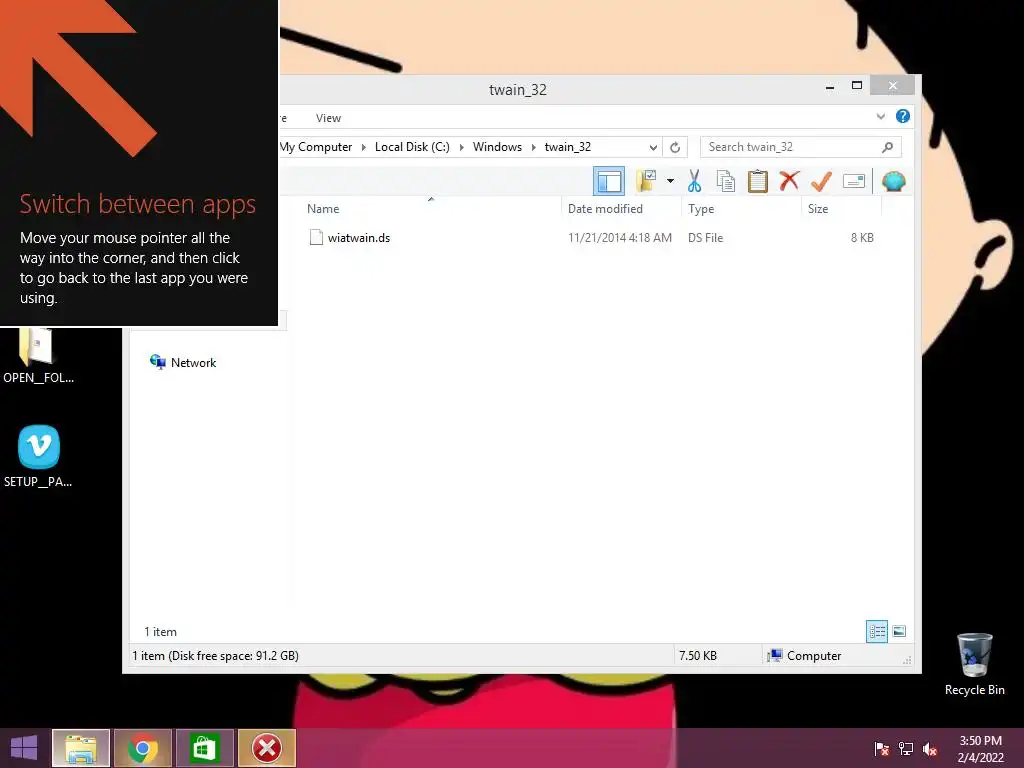1024x768 pixels.
Task: Expand arrow after My Computer breadcrumb
Action: coord(364,147)
